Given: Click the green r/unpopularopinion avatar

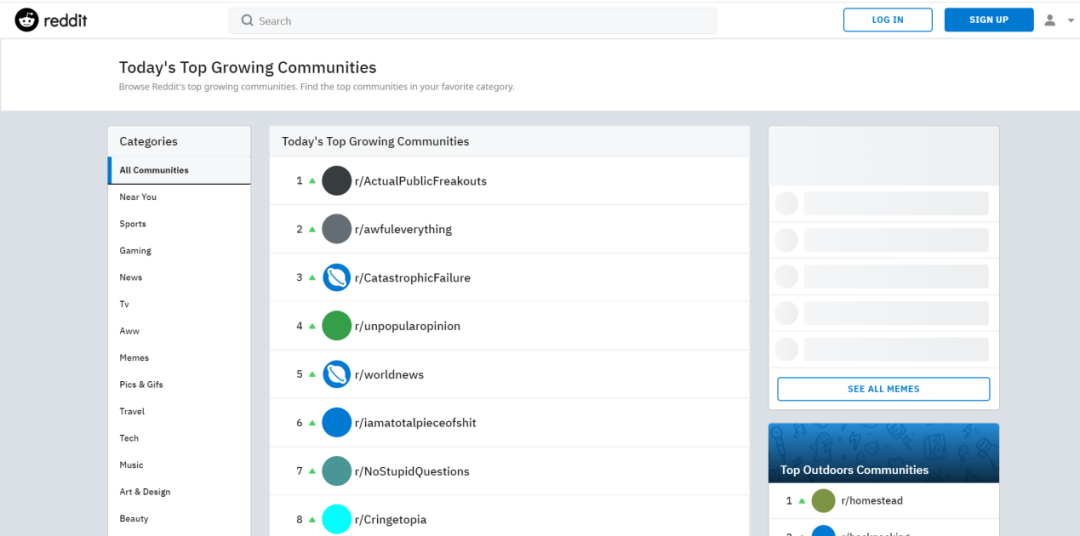Looking at the screenshot, I should (337, 326).
